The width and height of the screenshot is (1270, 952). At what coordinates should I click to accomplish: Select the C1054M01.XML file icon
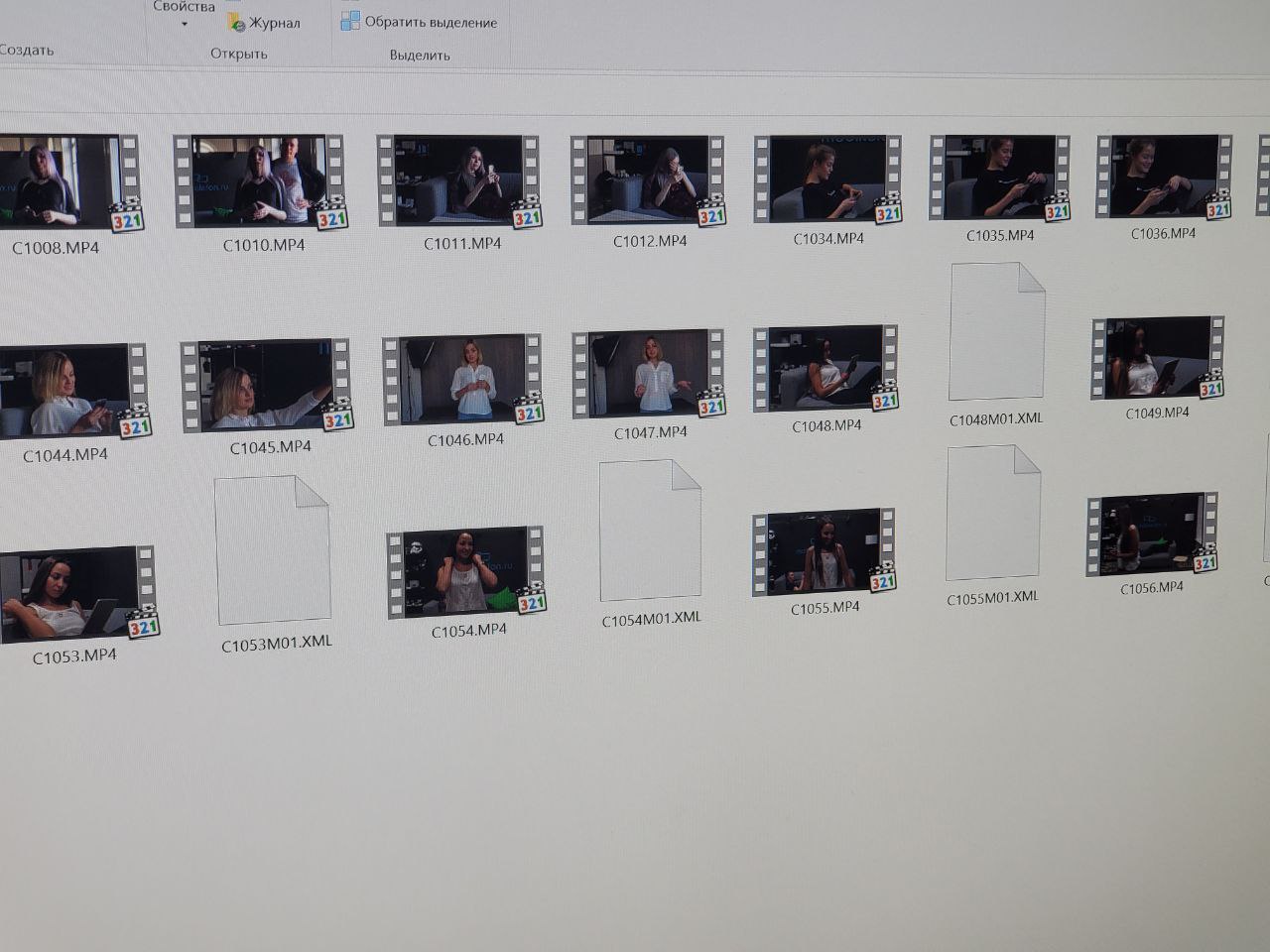651,531
